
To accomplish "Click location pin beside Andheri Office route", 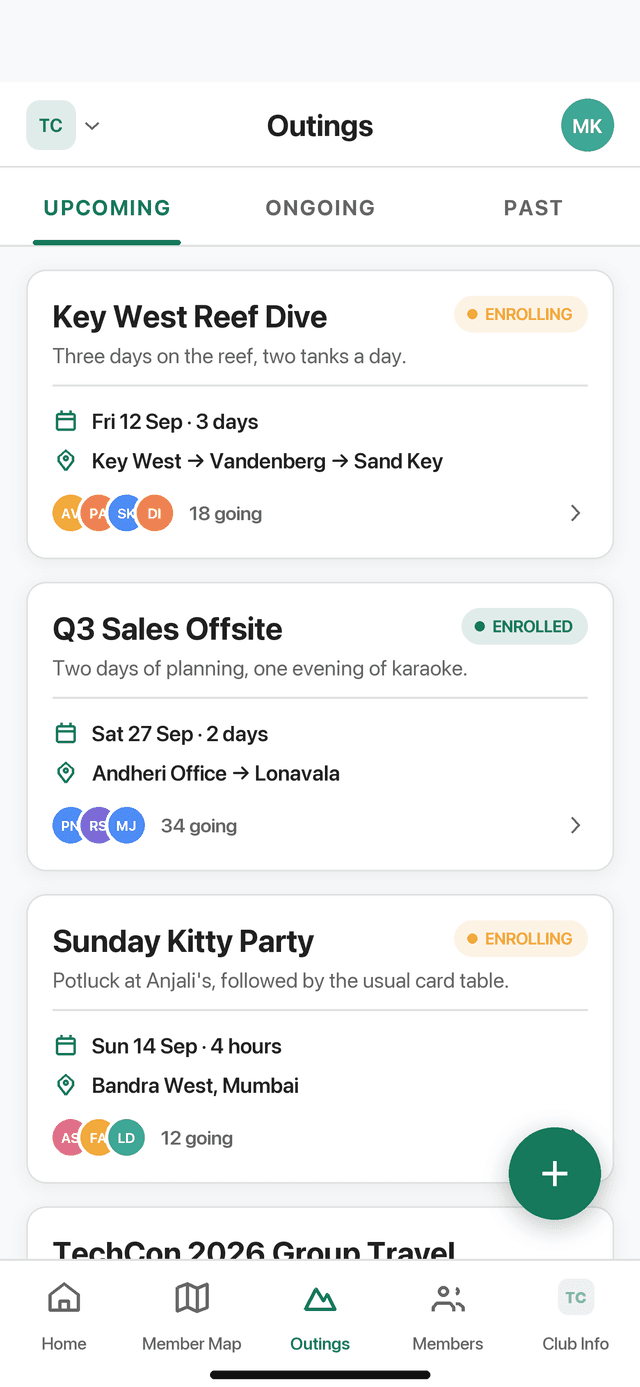I will [66, 773].
